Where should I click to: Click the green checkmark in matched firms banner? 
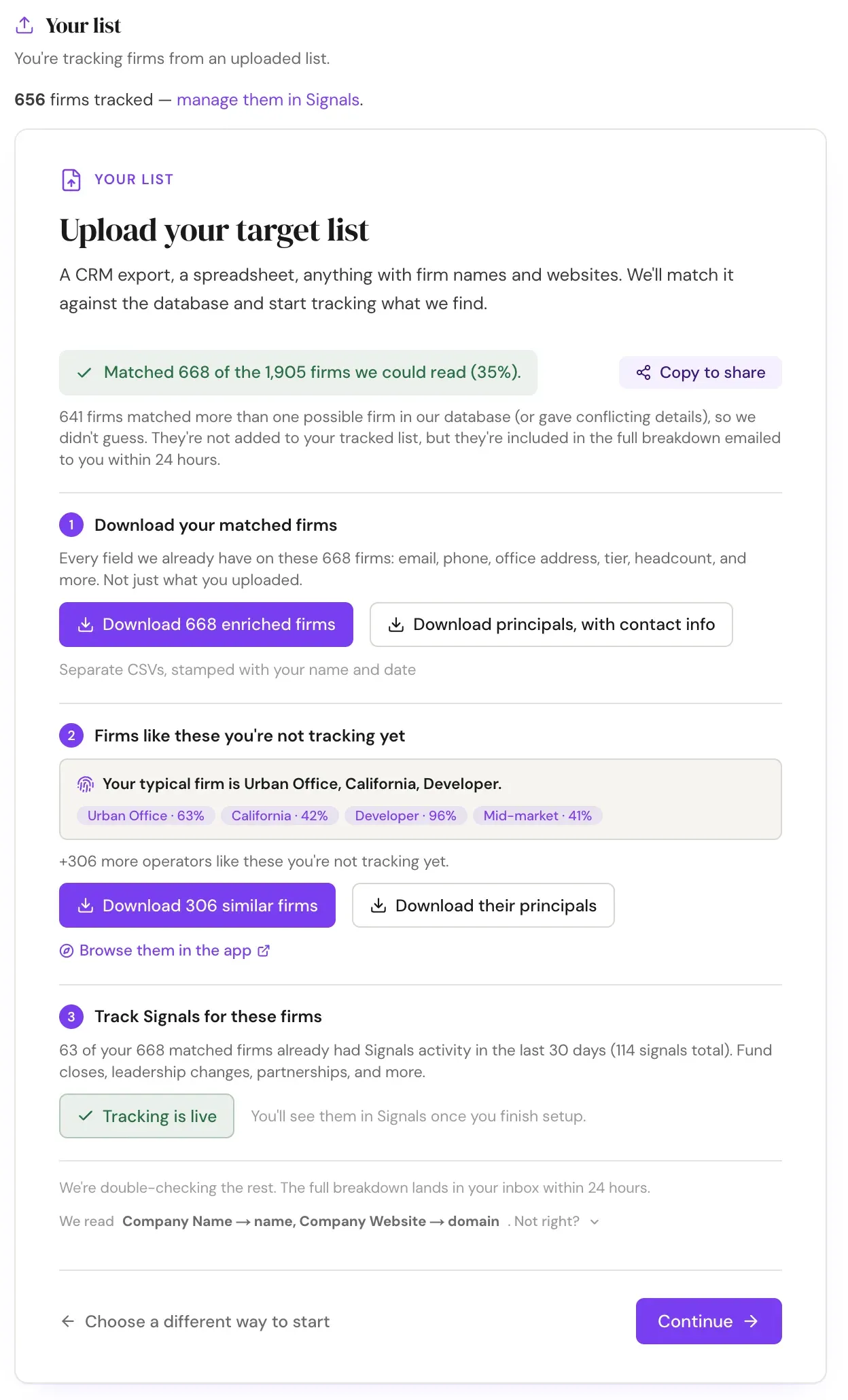[x=84, y=372]
